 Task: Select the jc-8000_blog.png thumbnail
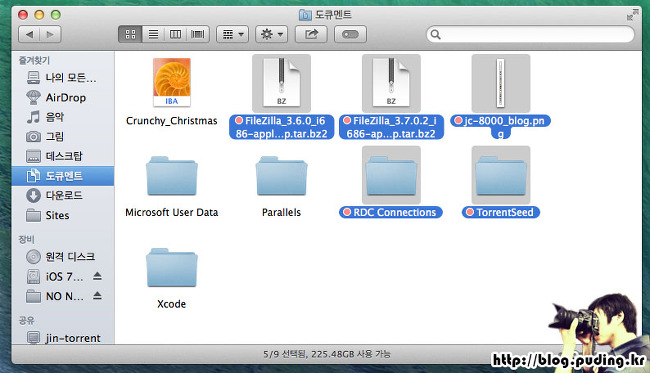pos(501,83)
